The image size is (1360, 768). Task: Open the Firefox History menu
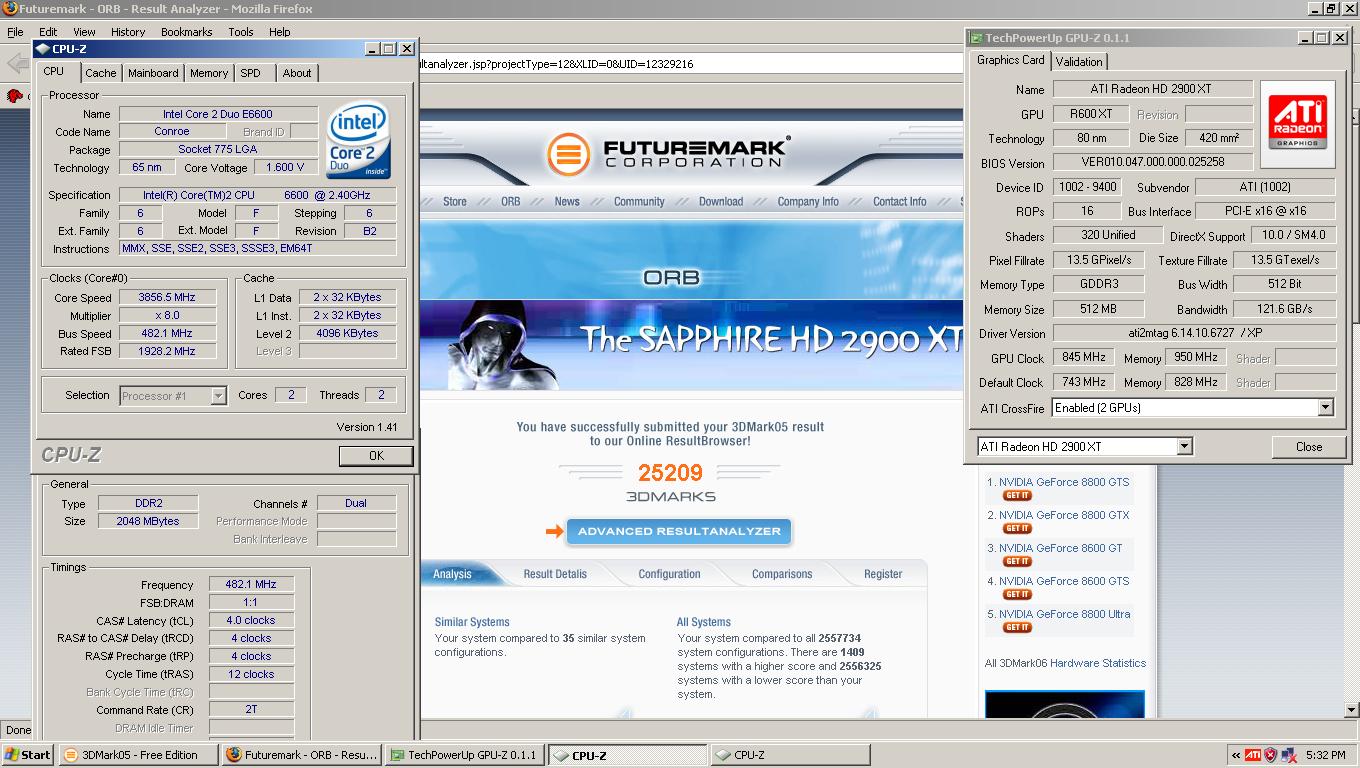point(128,32)
